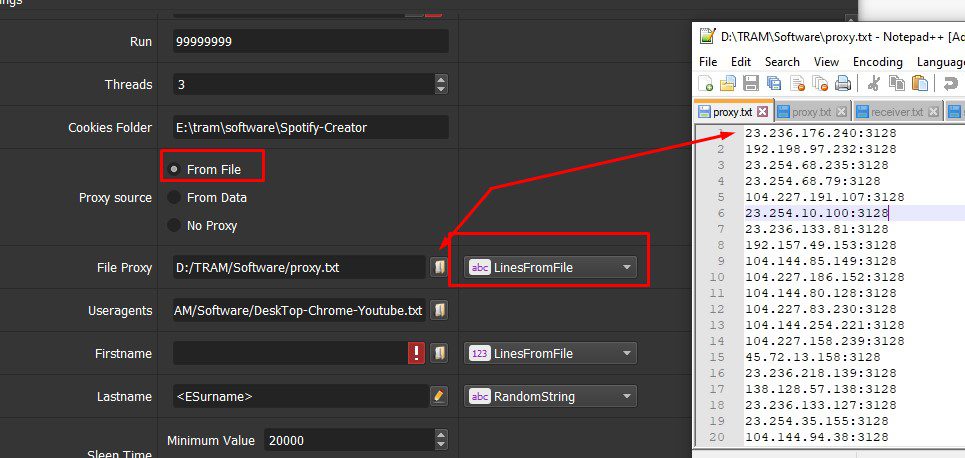The height and width of the screenshot is (458, 965).
Task: Click the line 23.254.35.155:3128
Action: pyautogui.click(x=817, y=421)
